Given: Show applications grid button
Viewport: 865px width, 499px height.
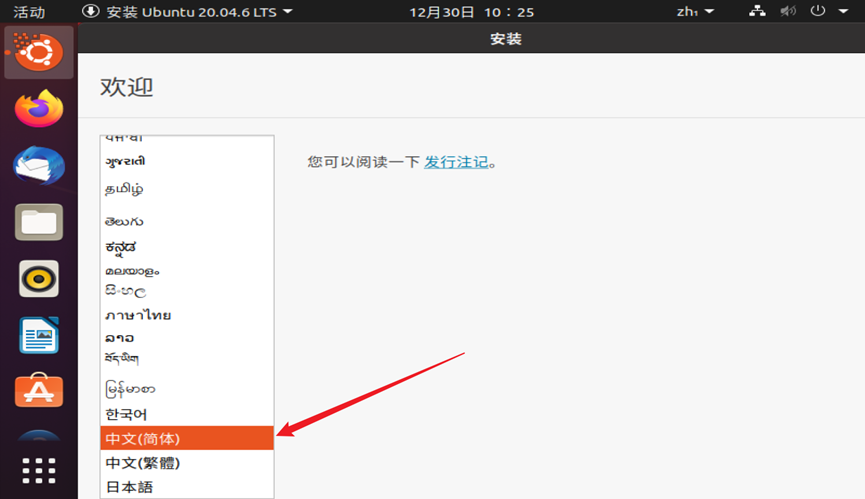Looking at the screenshot, I should click(x=39, y=471).
